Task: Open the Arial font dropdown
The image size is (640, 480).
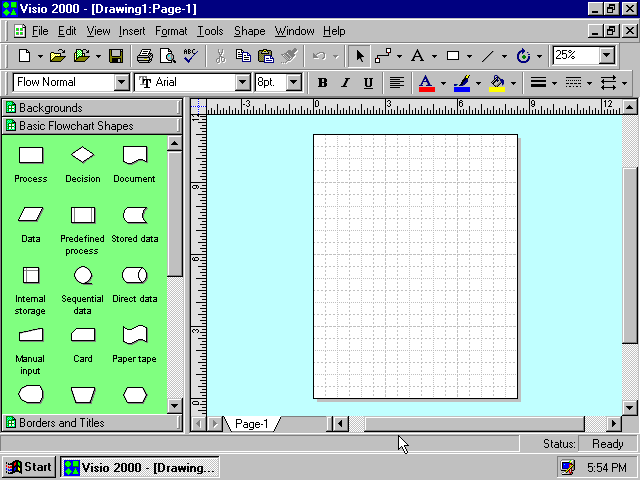Action: (242, 82)
